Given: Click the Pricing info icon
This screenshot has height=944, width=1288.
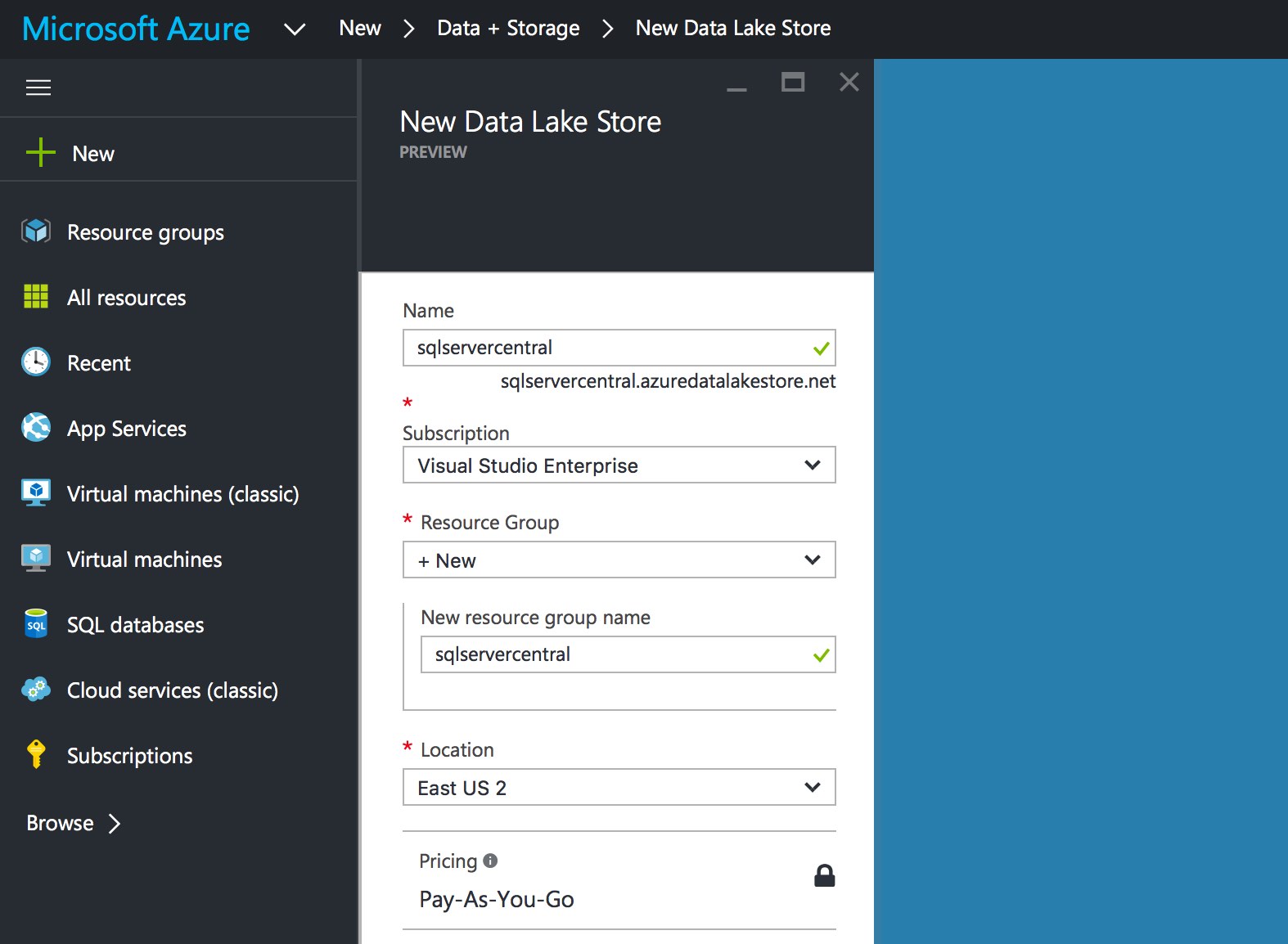Looking at the screenshot, I should [x=490, y=861].
